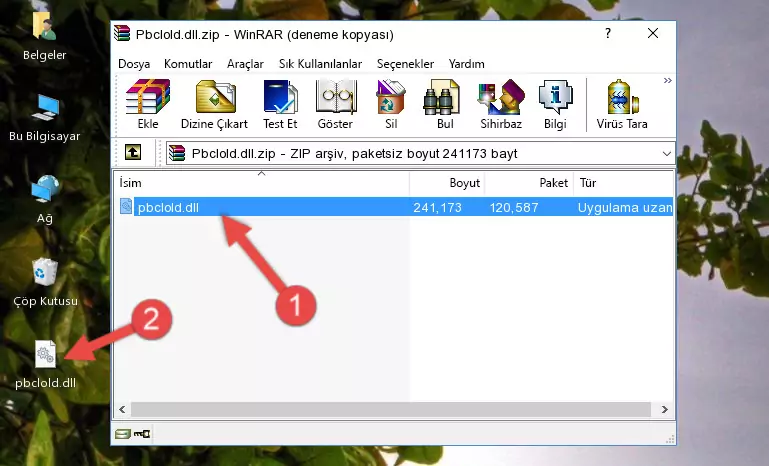Viewport: 769px width, 466px height.
Task: Click the drive icon in status bar
Action: click(x=123, y=434)
